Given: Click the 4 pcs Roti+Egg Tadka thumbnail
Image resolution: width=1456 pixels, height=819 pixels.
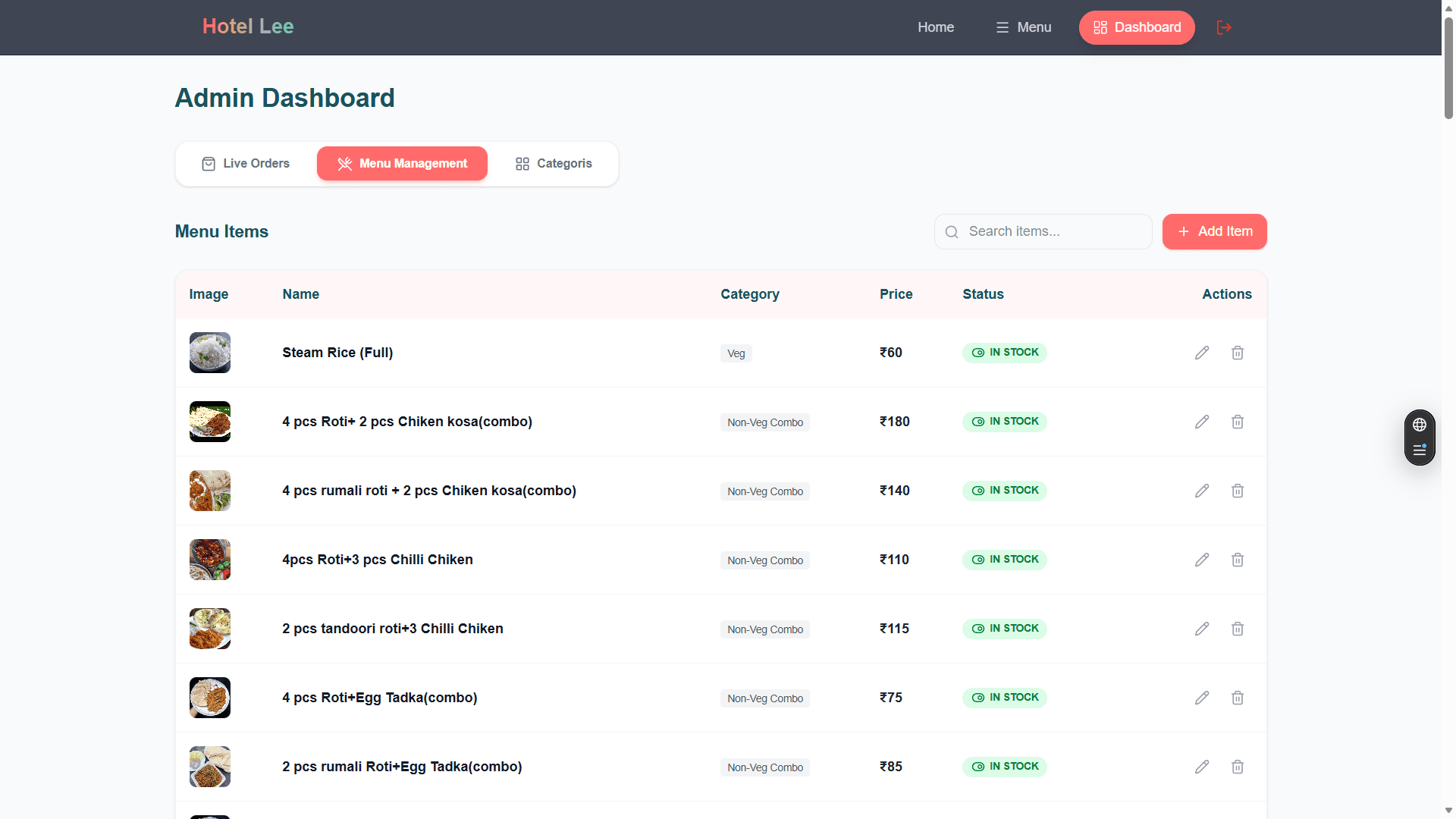Looking at the screenshot, I should (x=210, y=698).
